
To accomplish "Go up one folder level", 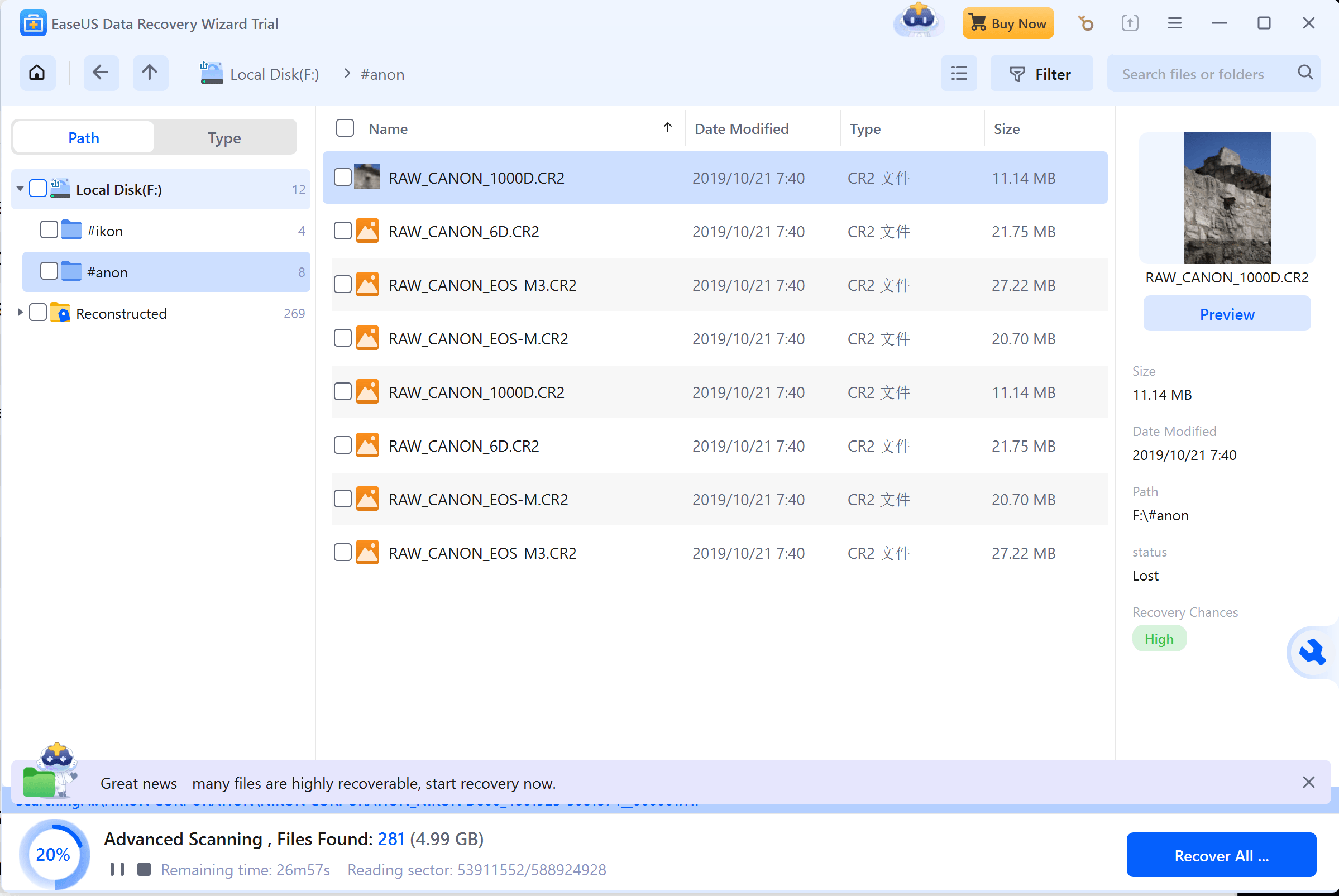I will pos(150,73).
